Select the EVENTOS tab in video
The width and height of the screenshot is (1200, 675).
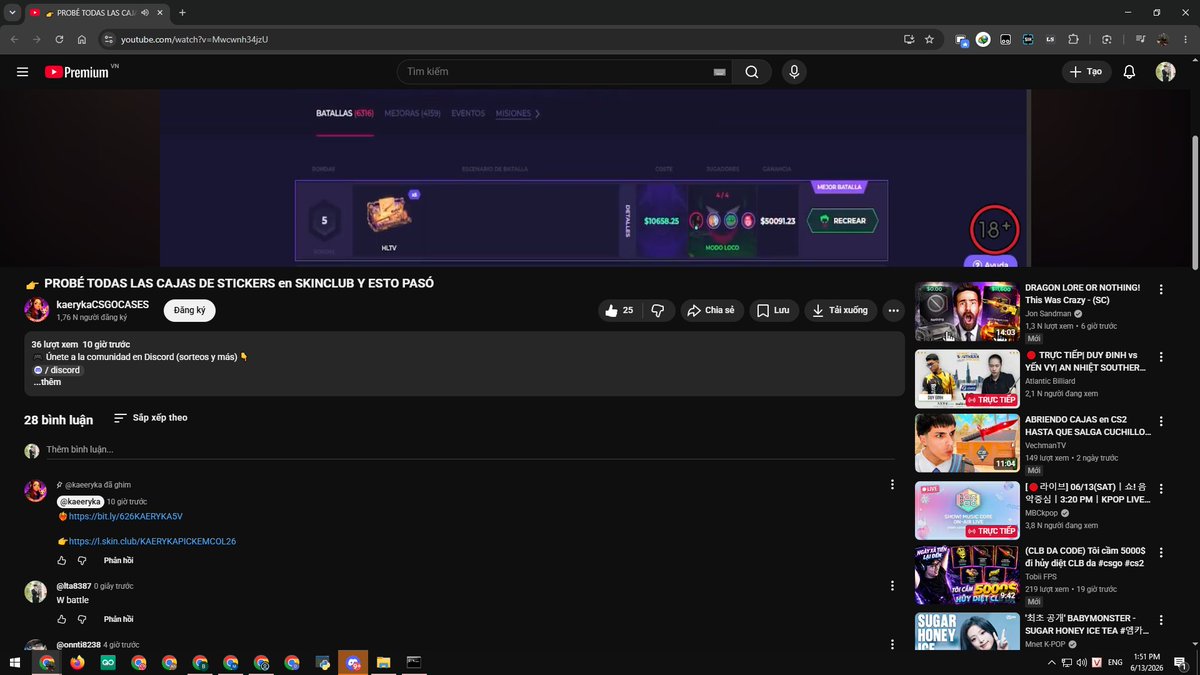[468, 114]
